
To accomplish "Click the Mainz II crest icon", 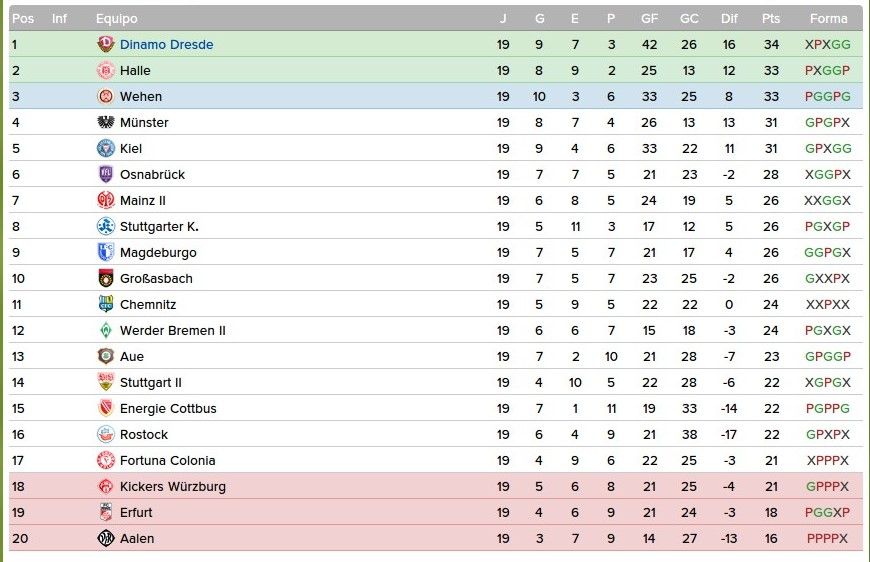I will [105, 200].
